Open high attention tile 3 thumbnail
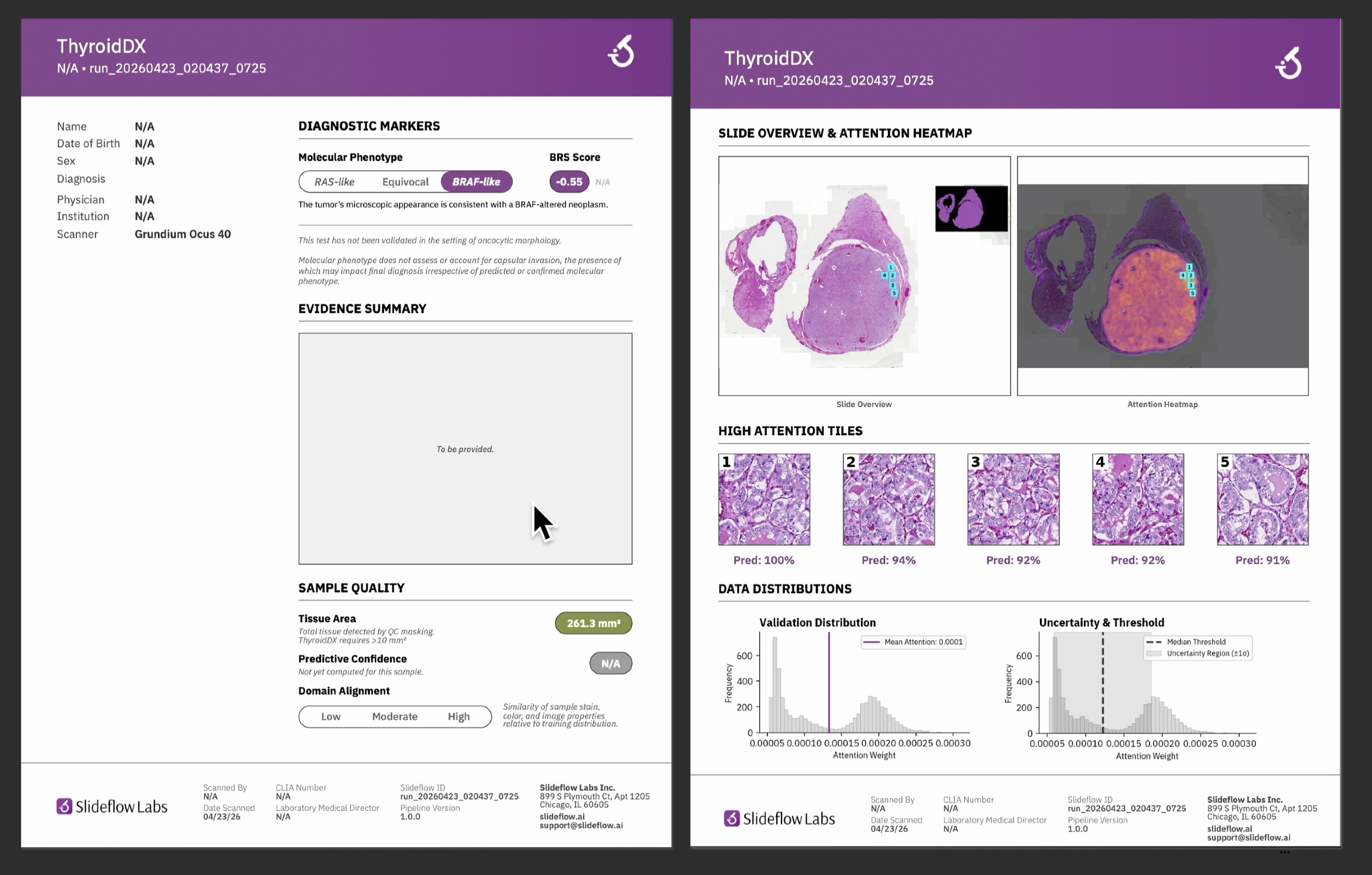The width and height of the screenshot is (1372, 875). coord(1014,499)
